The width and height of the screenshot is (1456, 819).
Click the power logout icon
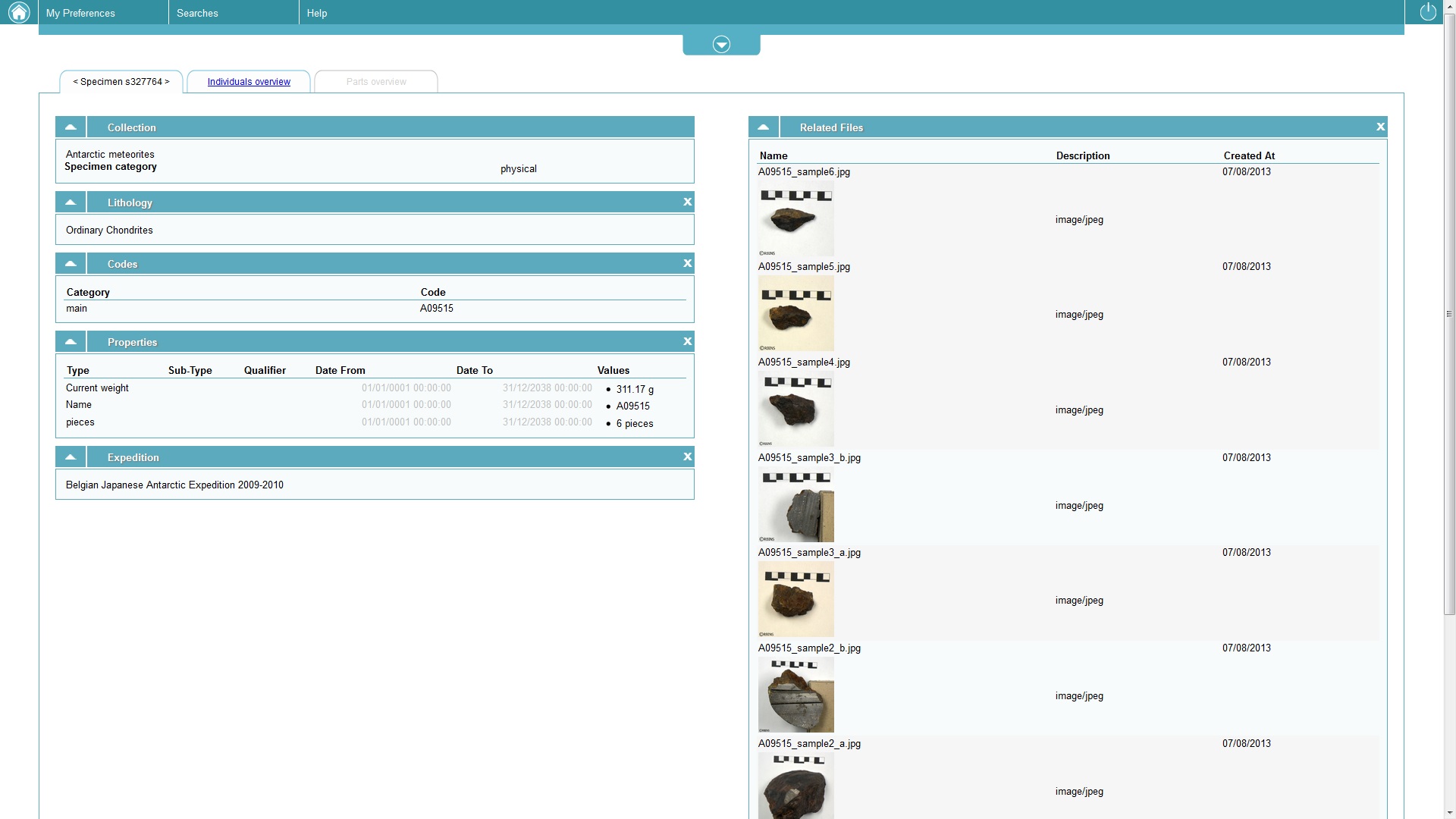point(1427,12)
